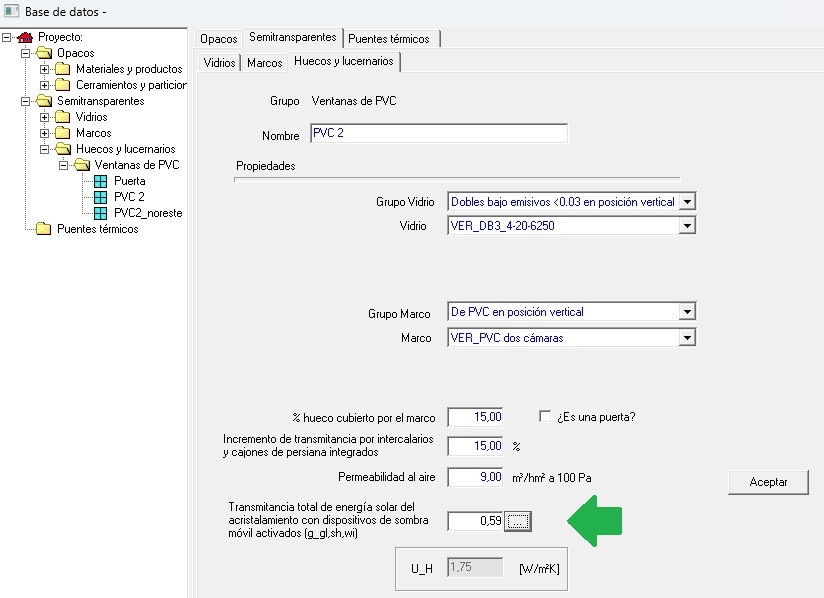Select the Huecos y lucernarios tree label
This screenshot has height=598, width=824.
pos(126,149)
